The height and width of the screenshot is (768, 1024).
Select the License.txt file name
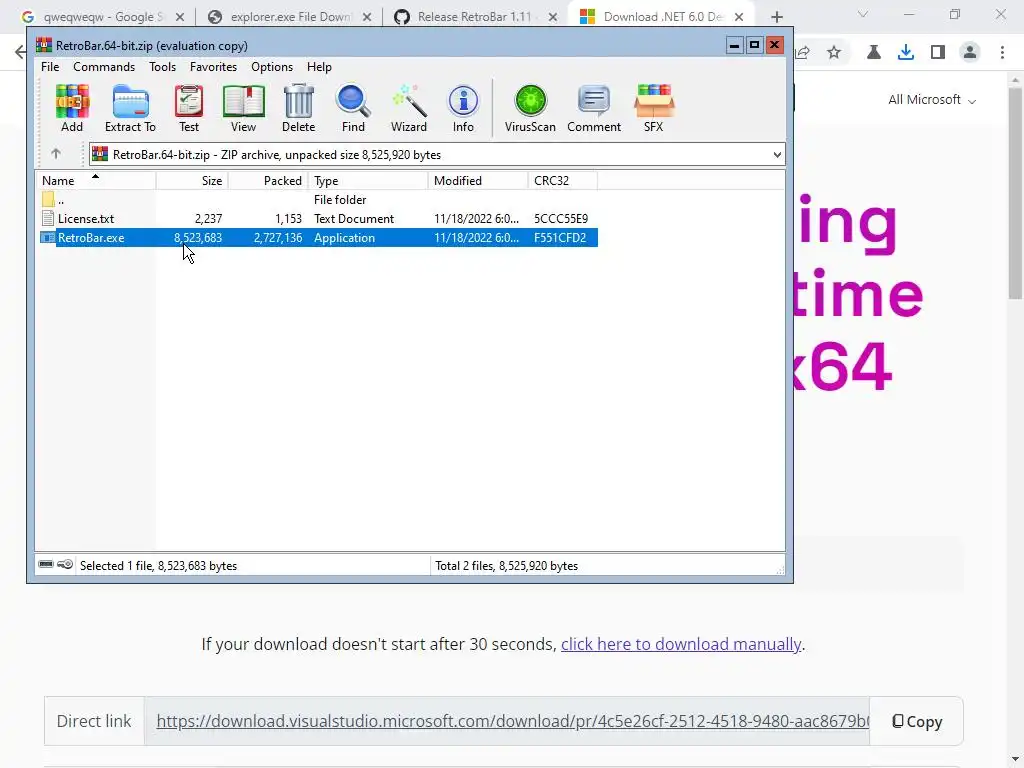pos(86,219)
